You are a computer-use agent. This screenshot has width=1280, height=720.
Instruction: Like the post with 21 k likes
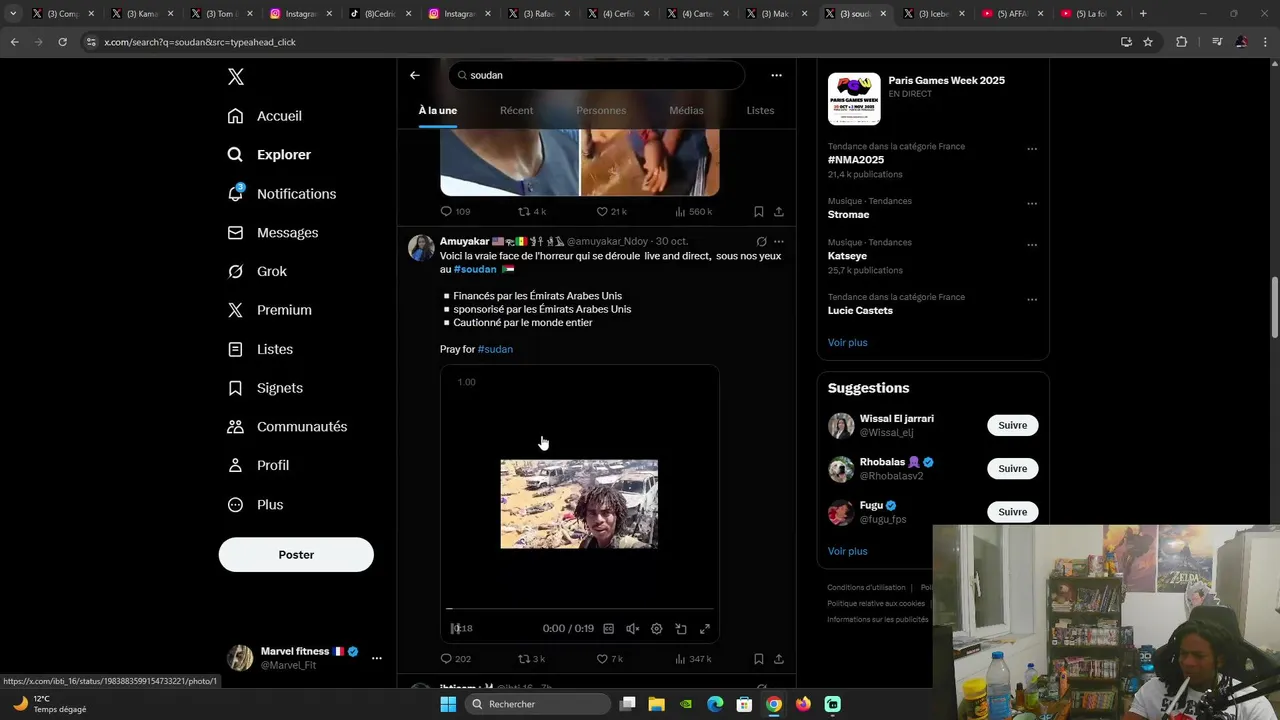tap(611, 212)
